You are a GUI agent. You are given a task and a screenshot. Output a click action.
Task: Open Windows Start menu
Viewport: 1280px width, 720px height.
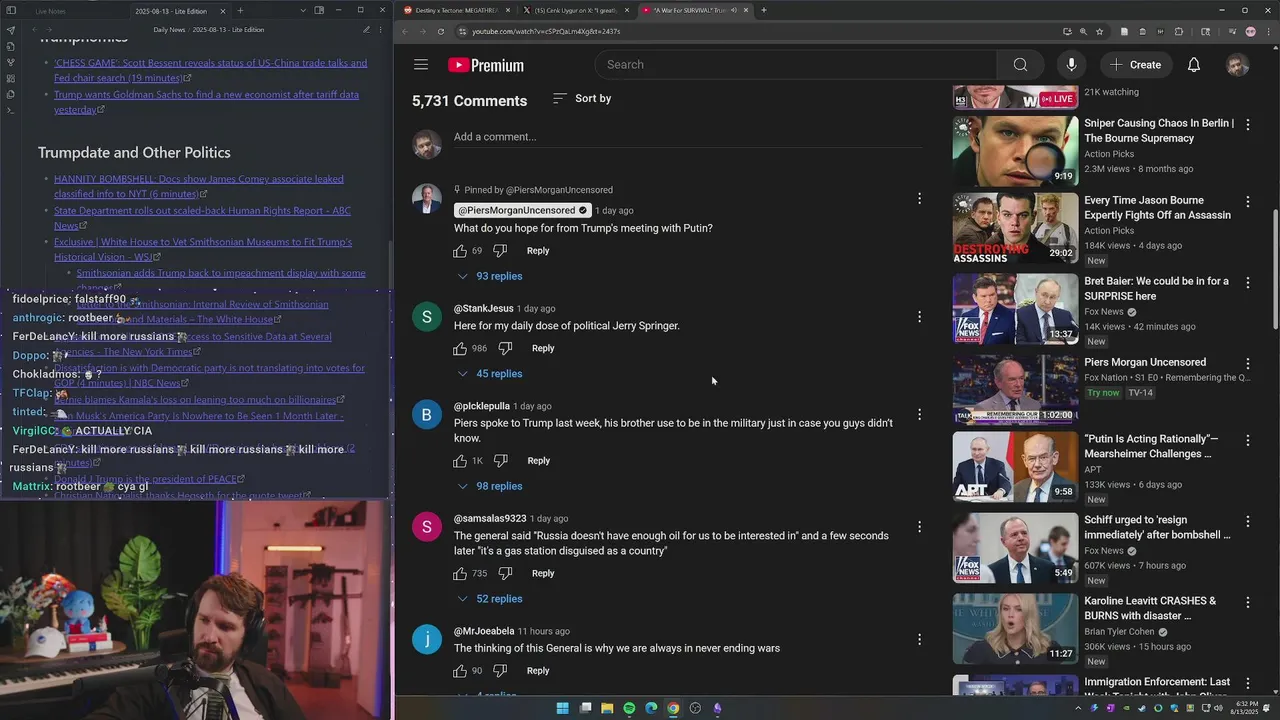563,708
